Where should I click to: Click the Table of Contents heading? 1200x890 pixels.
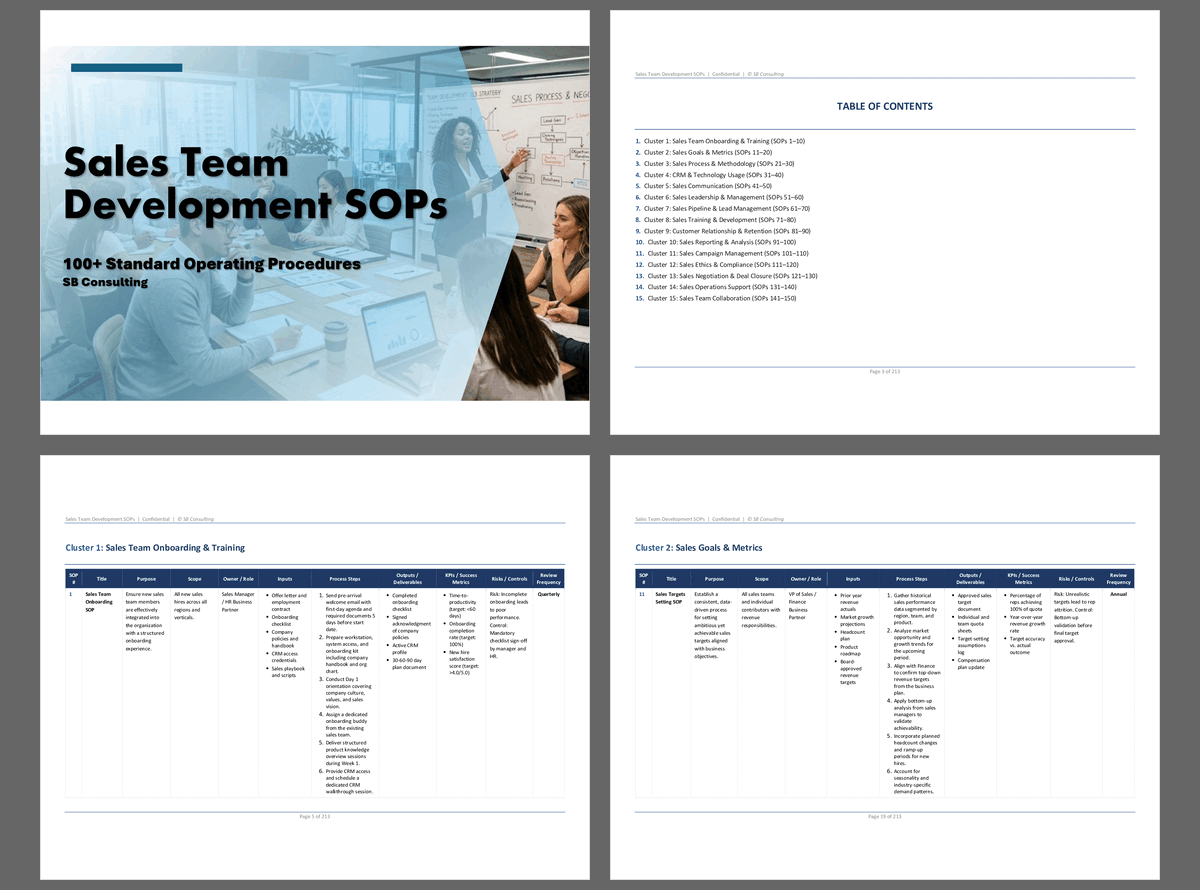coord(884,106)
